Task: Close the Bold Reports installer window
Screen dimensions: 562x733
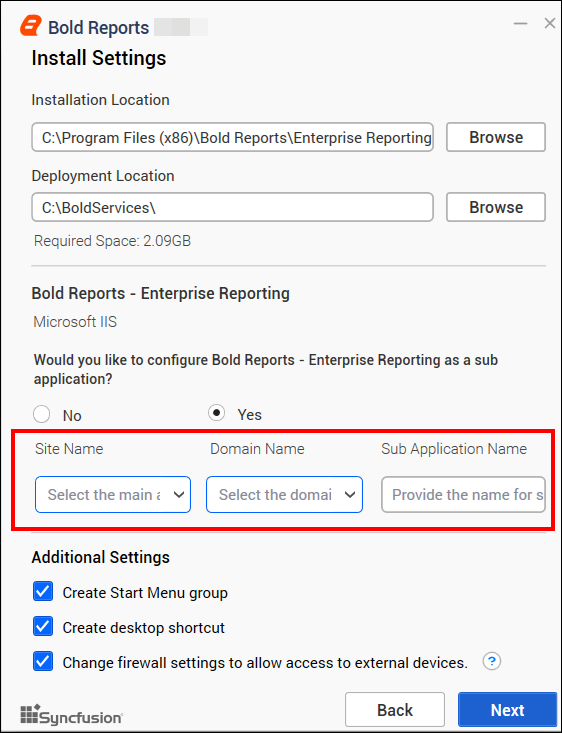Action: [549, 23]
